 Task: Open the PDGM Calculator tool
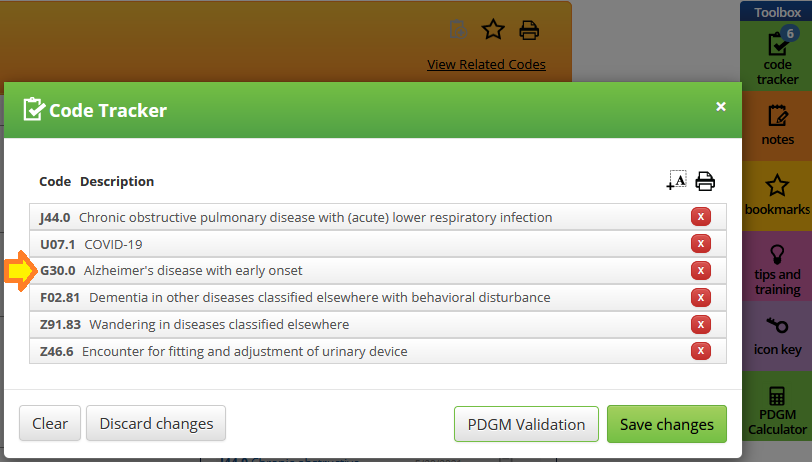(777, 407)
